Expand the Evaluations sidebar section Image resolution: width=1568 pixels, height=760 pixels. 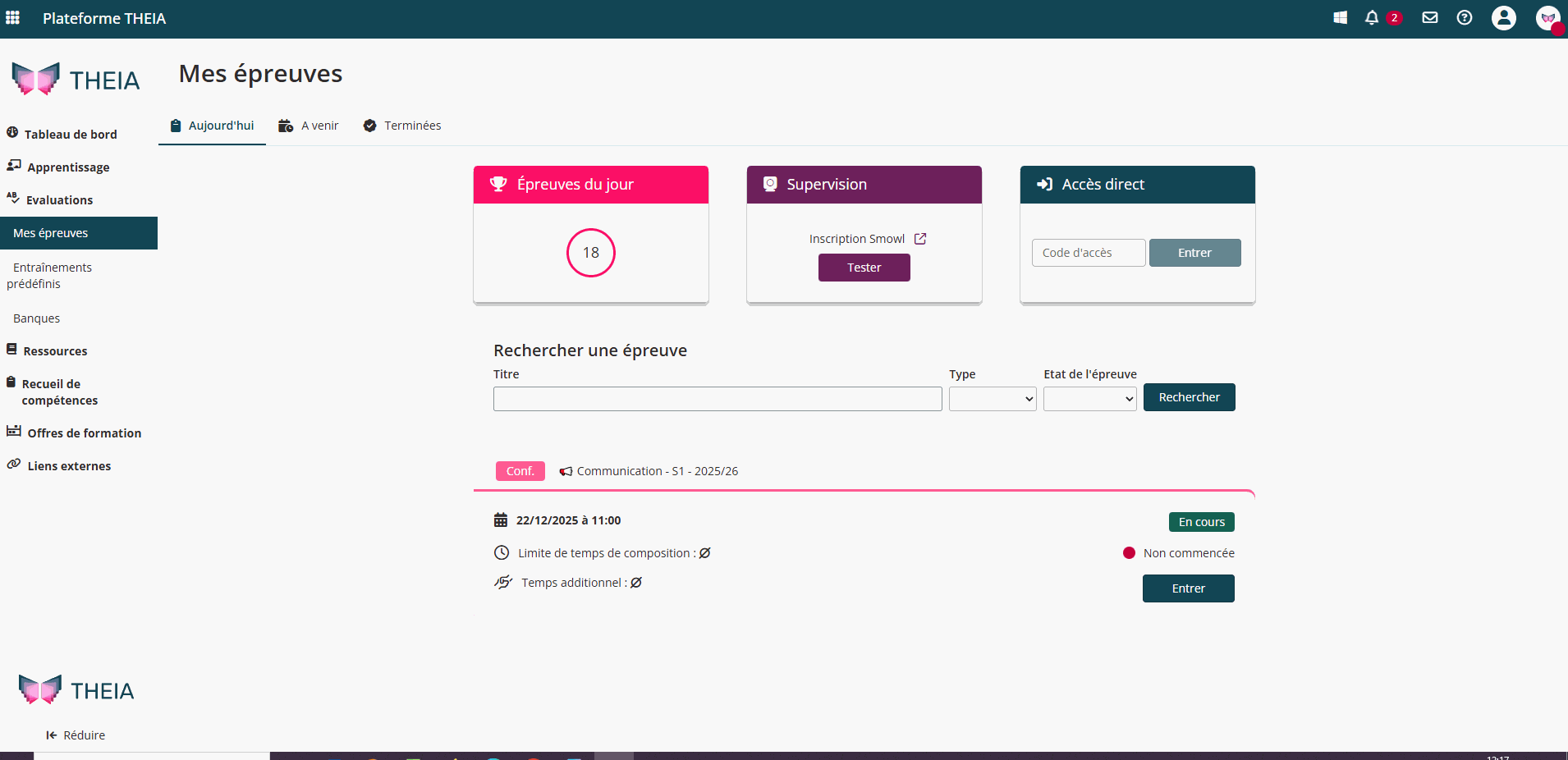(x=59, y=200)
